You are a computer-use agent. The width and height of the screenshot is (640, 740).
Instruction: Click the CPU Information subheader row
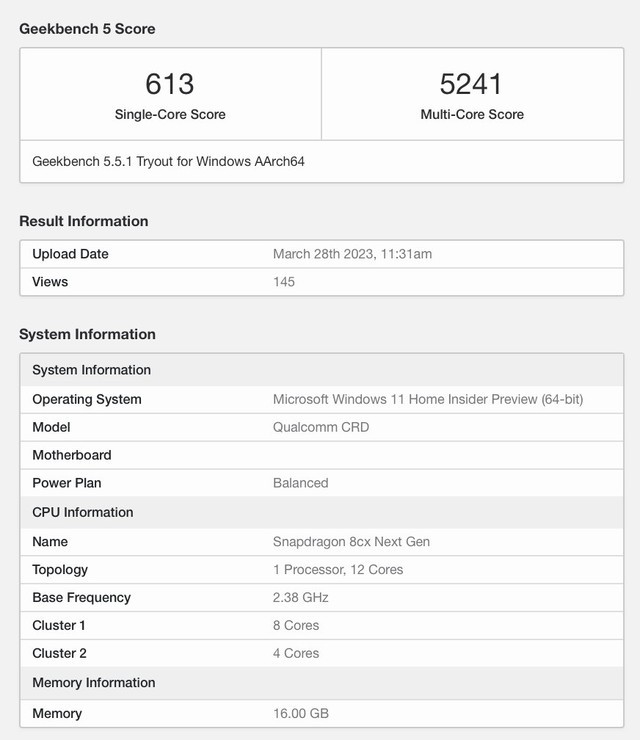pyautogui.click(x=82, y=512)
